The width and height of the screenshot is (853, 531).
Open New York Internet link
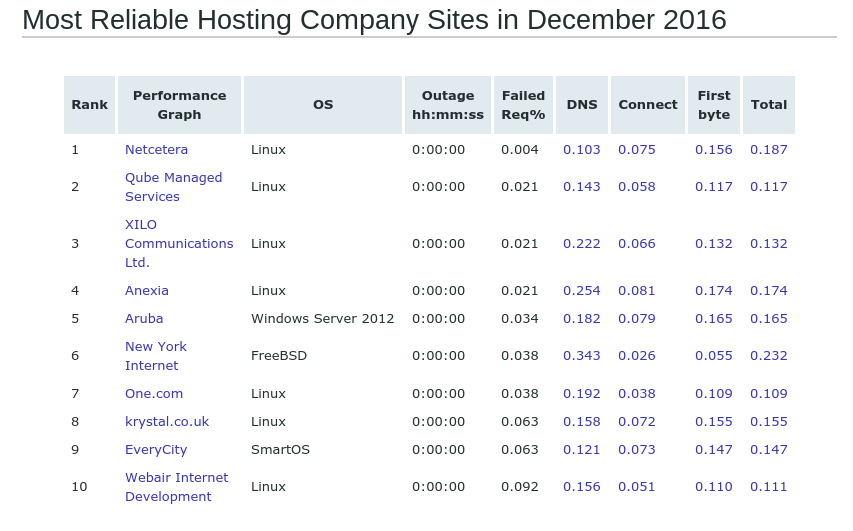(156, 356)
